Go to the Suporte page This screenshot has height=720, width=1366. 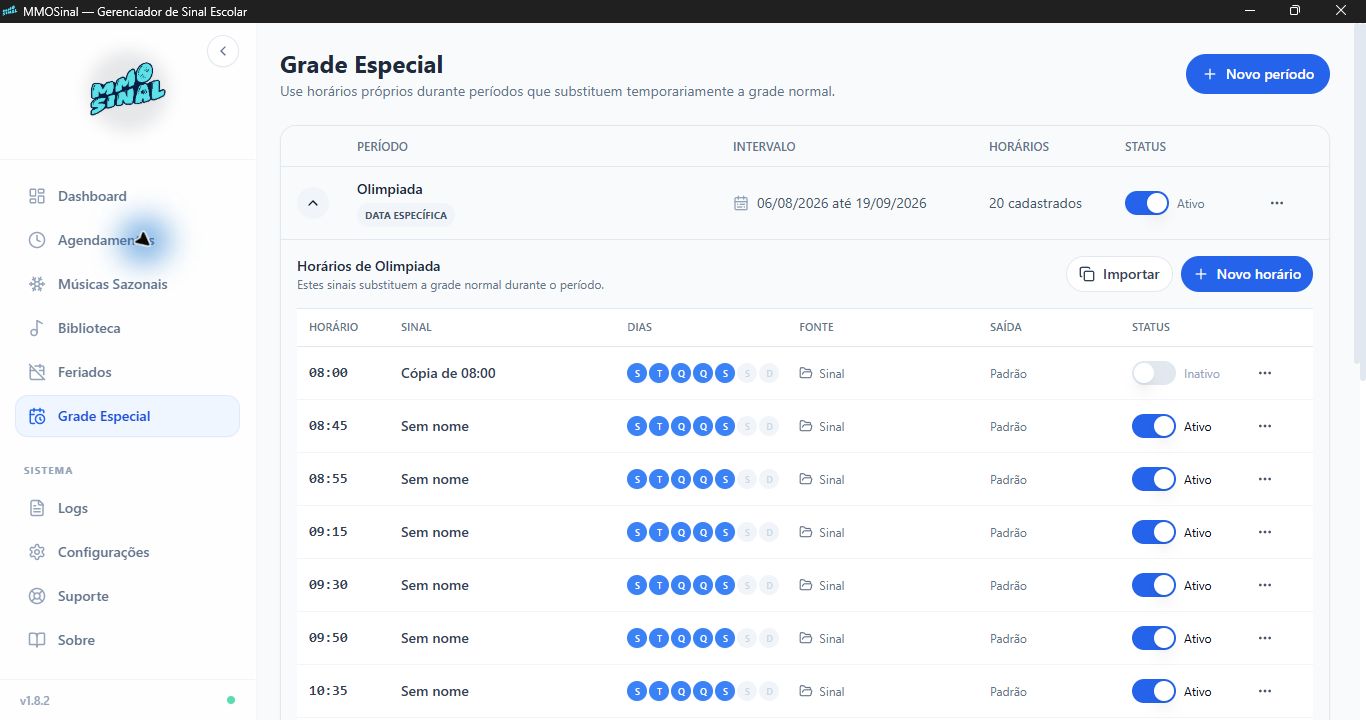click(127, 596)
